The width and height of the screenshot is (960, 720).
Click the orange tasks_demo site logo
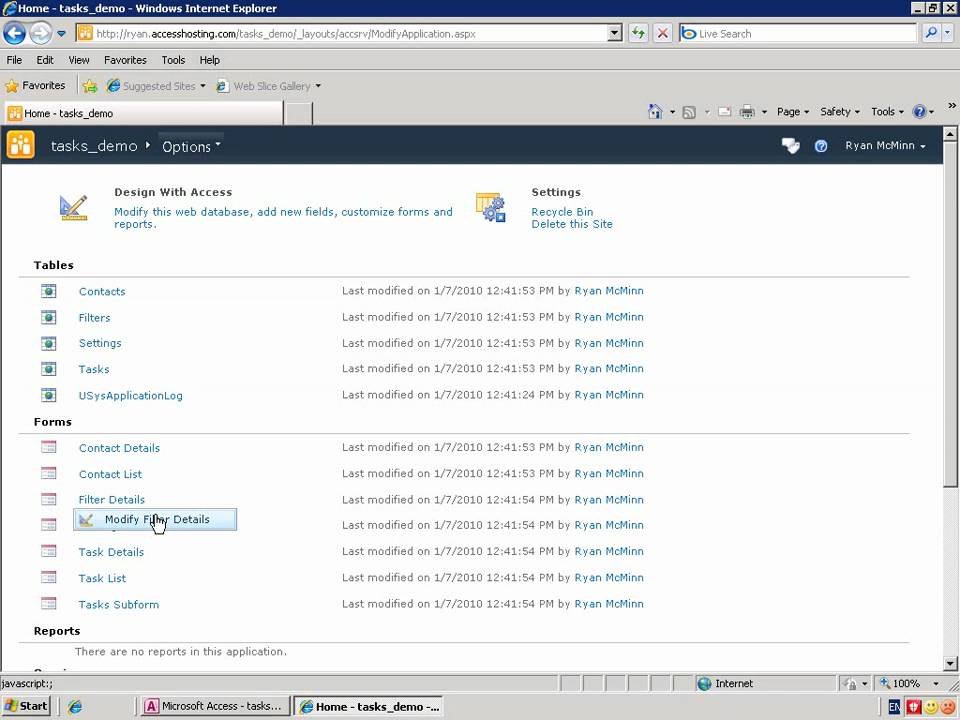click(x=21, y=145)
